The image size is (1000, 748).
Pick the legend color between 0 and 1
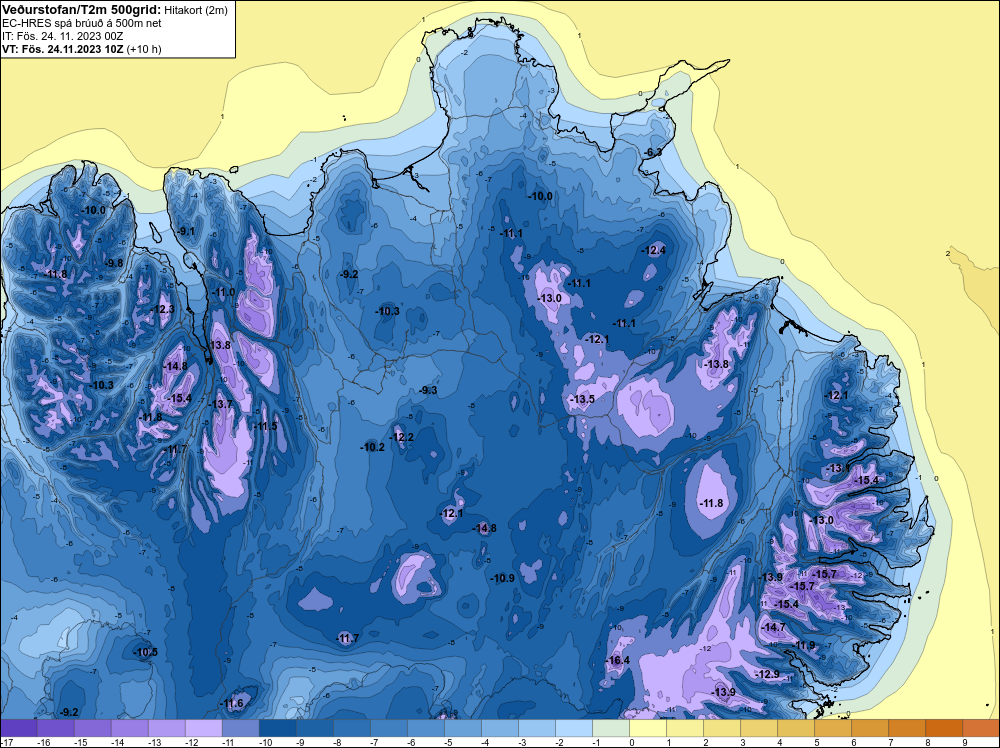coord(648,728)
